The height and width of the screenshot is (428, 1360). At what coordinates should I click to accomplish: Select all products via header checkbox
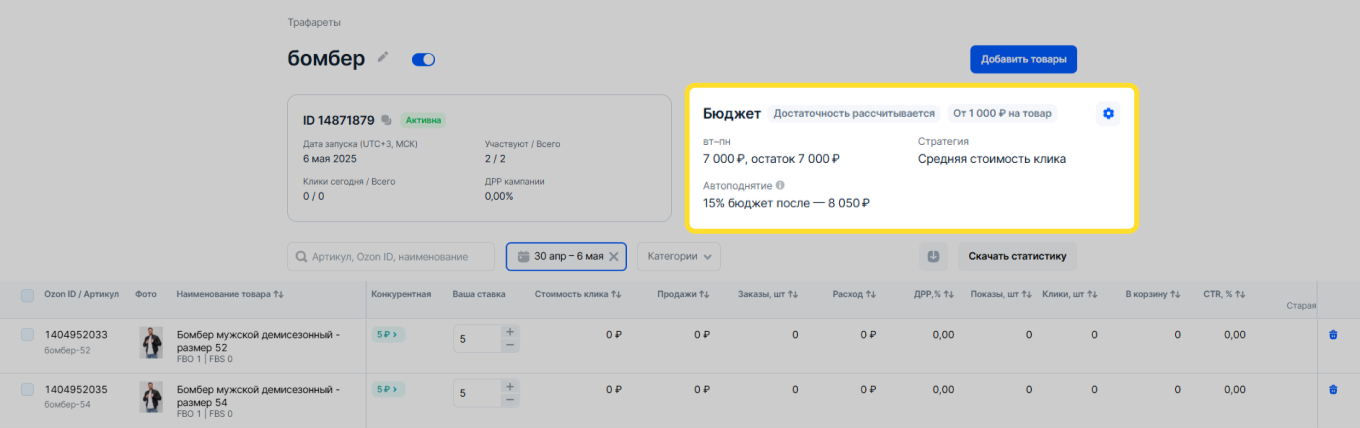click(x=27, y=294)
